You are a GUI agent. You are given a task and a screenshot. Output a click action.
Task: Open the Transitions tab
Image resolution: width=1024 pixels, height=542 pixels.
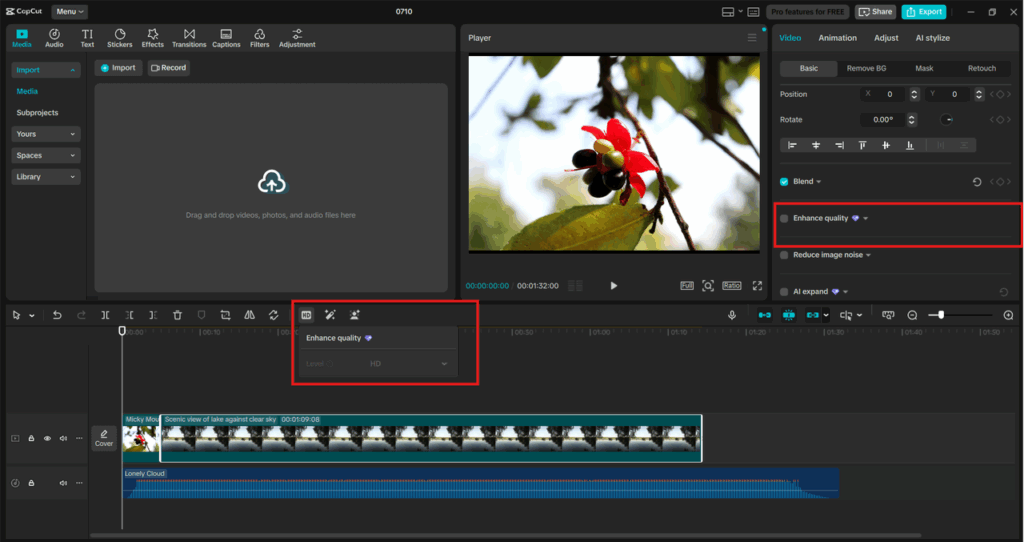189,38
